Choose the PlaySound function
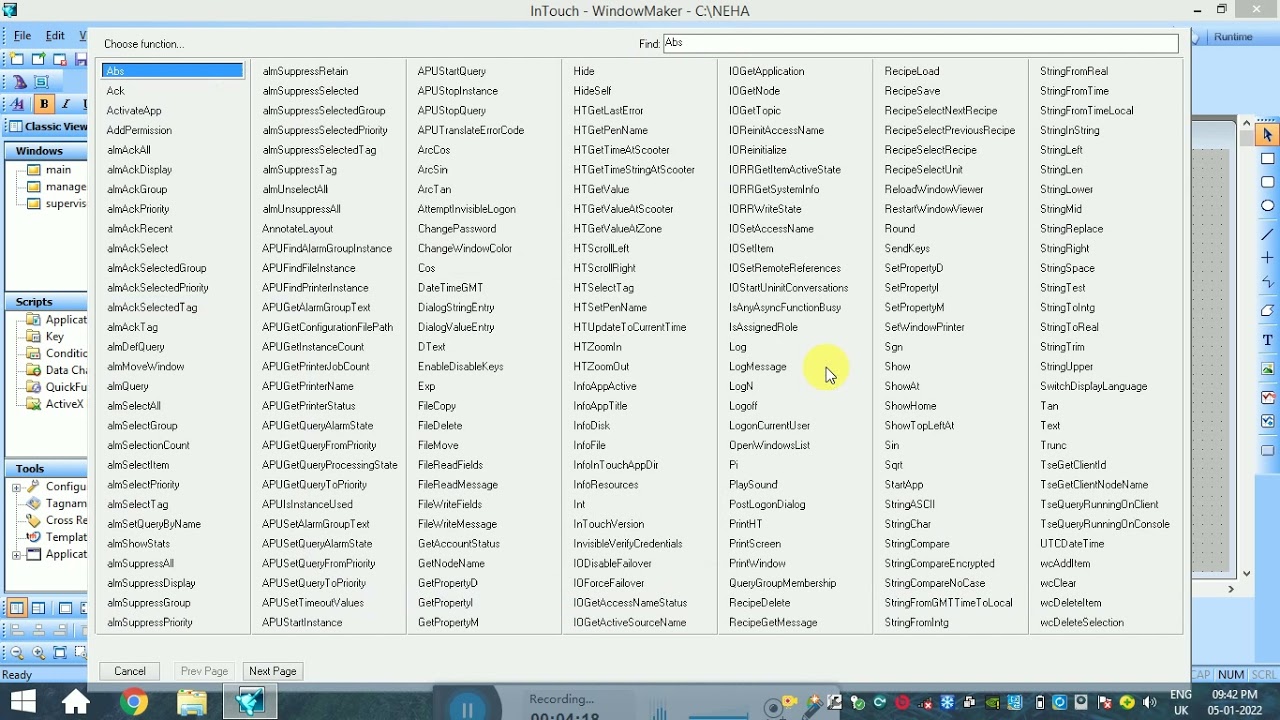 tap(753, 485)
